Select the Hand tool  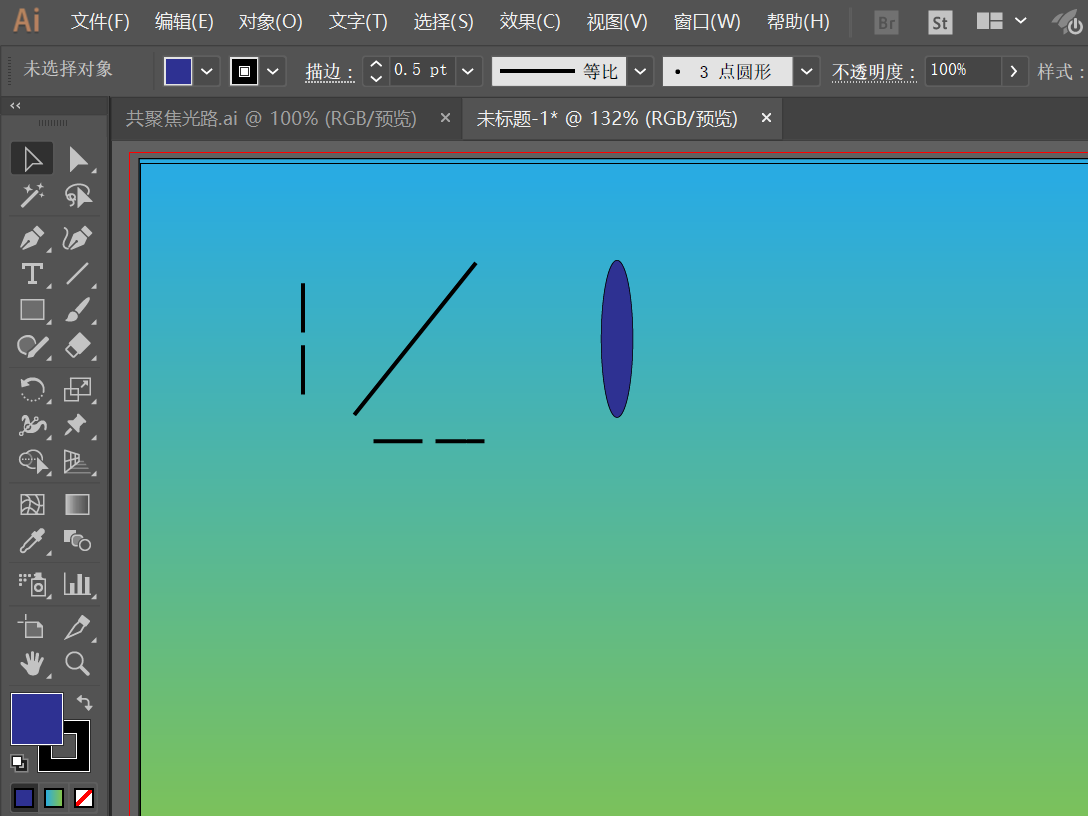pos(32,664)
